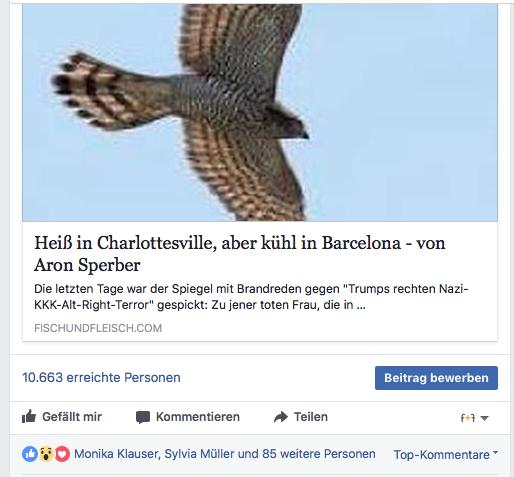The image size is (514, 477).
Task: Open the Top-Kommentare sorting dropdown
Action: pyautogui.click(x=446, y=454)
